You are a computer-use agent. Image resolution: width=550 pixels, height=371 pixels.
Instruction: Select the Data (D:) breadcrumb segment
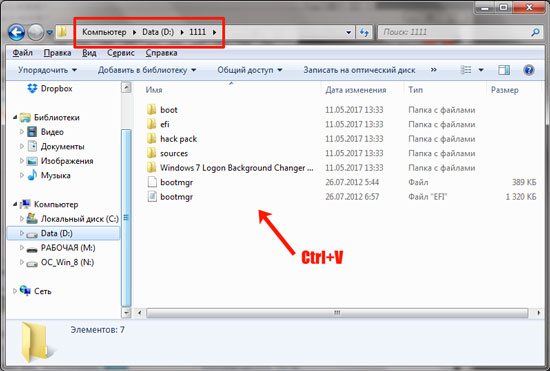(158, 32)
